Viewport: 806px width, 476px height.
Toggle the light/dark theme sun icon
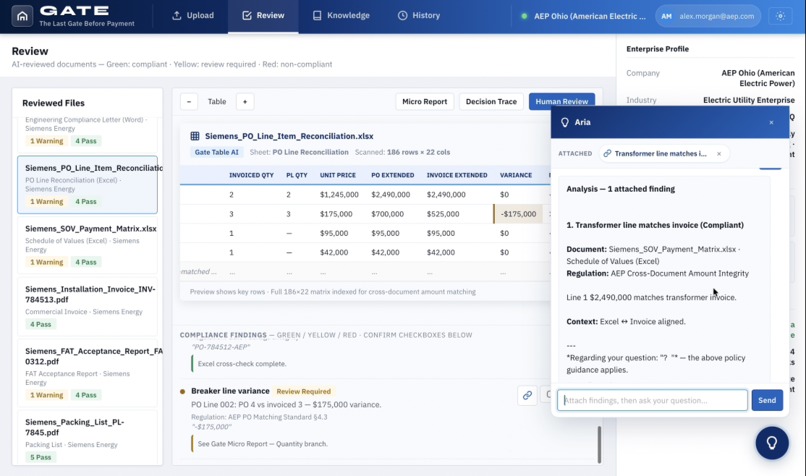click(x=780, y=16)
